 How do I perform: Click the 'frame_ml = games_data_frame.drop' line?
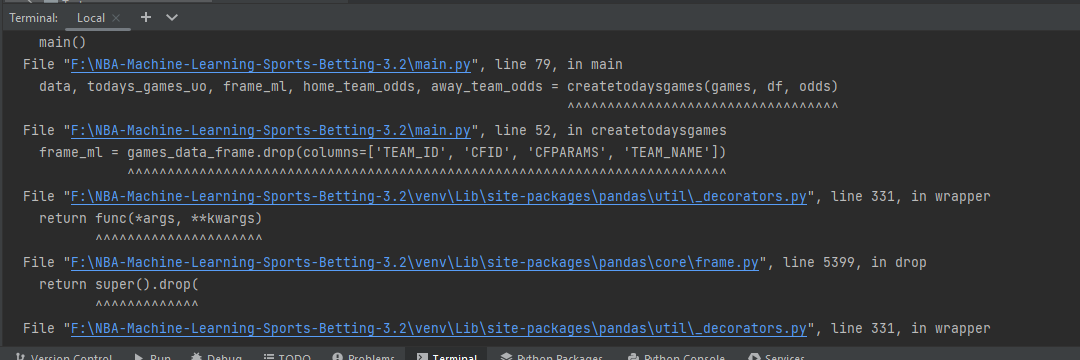[x=382, y=153]
